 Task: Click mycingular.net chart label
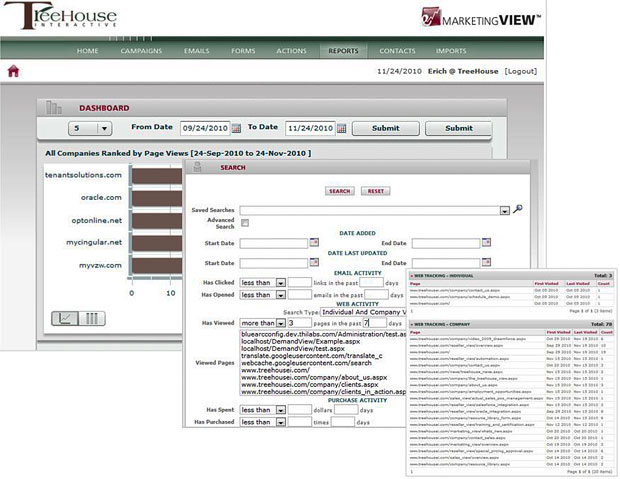[94, 242]
